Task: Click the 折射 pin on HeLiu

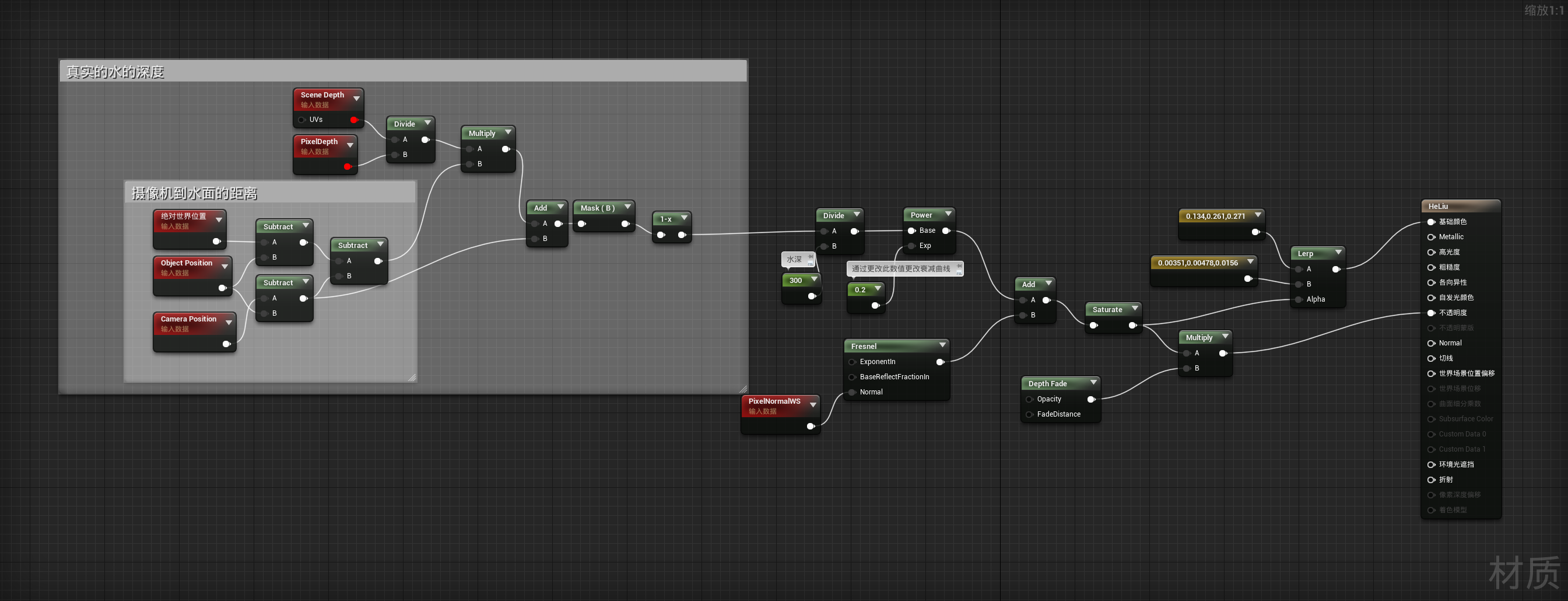Action: 1431,480
